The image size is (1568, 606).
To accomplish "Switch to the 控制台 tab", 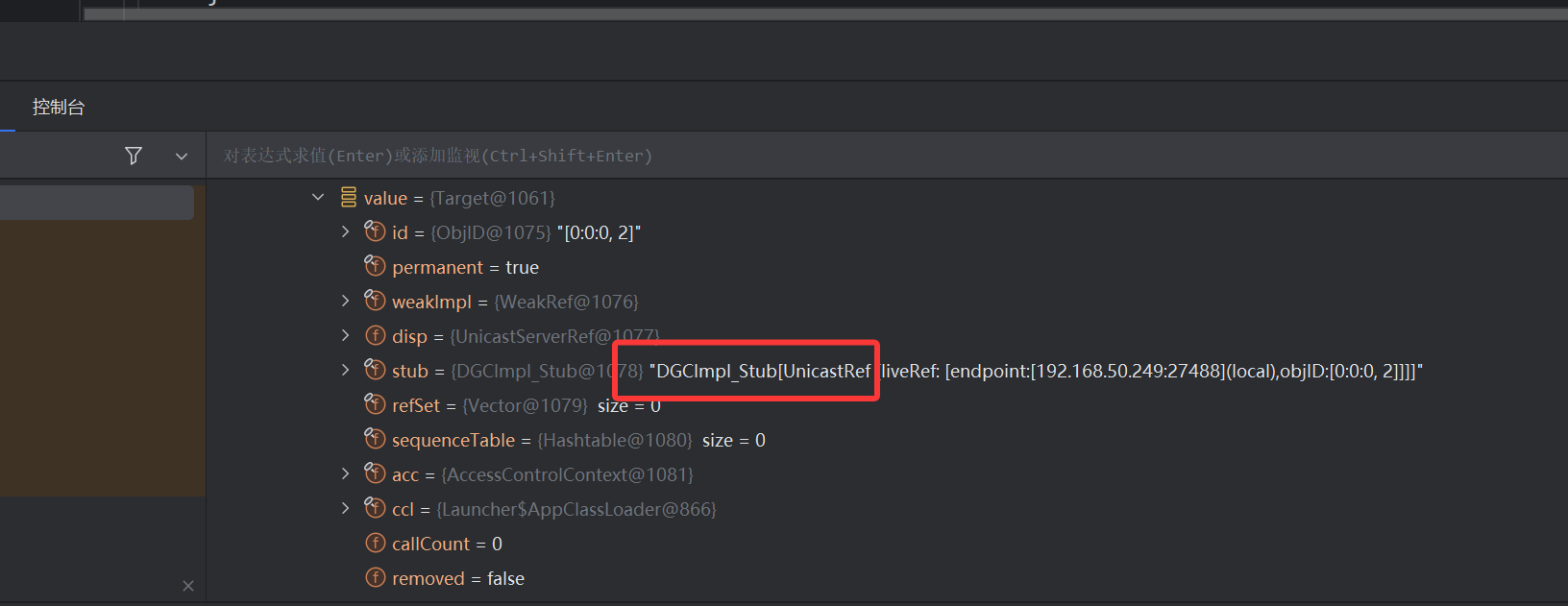I will click(x=58, y=107).
